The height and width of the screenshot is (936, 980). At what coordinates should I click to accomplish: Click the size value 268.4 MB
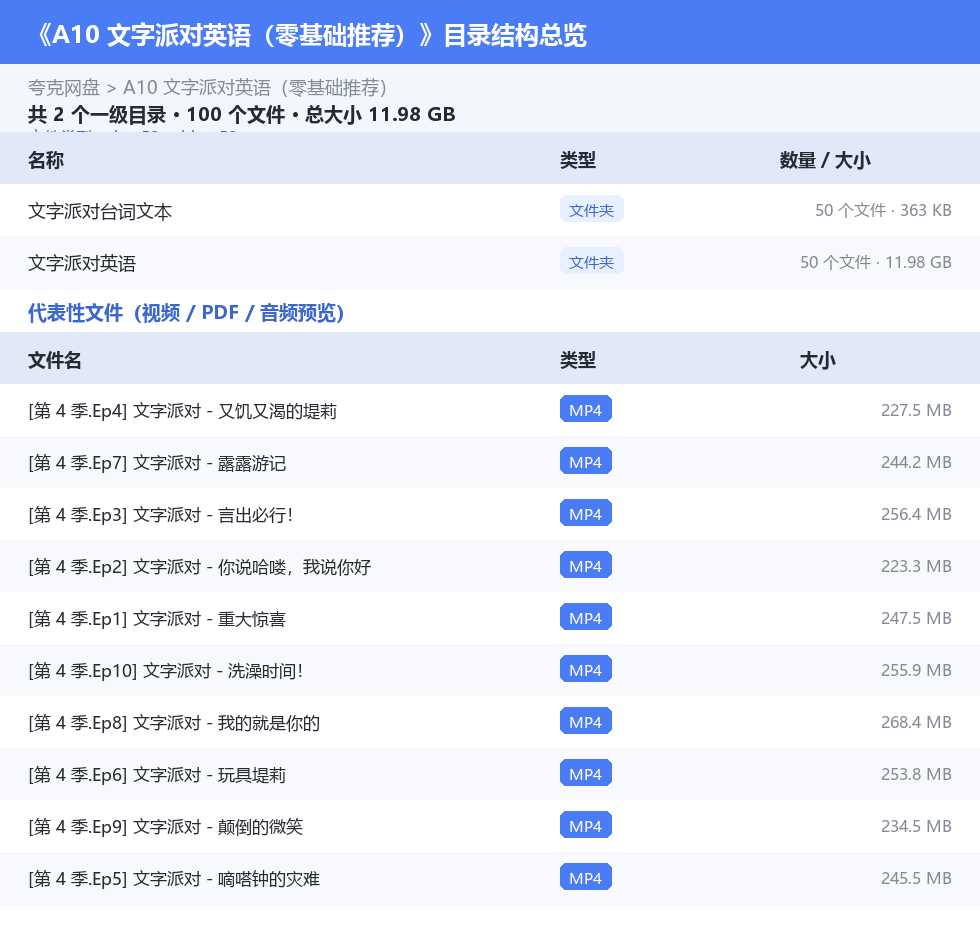pyautogui.click(x=916, y=722)
